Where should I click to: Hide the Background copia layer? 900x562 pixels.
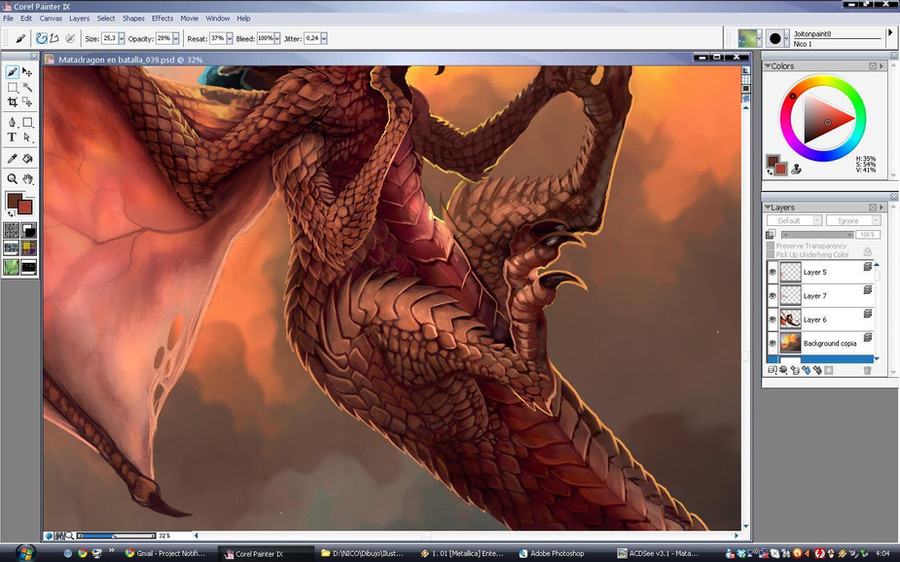click(x=773, y=343)
